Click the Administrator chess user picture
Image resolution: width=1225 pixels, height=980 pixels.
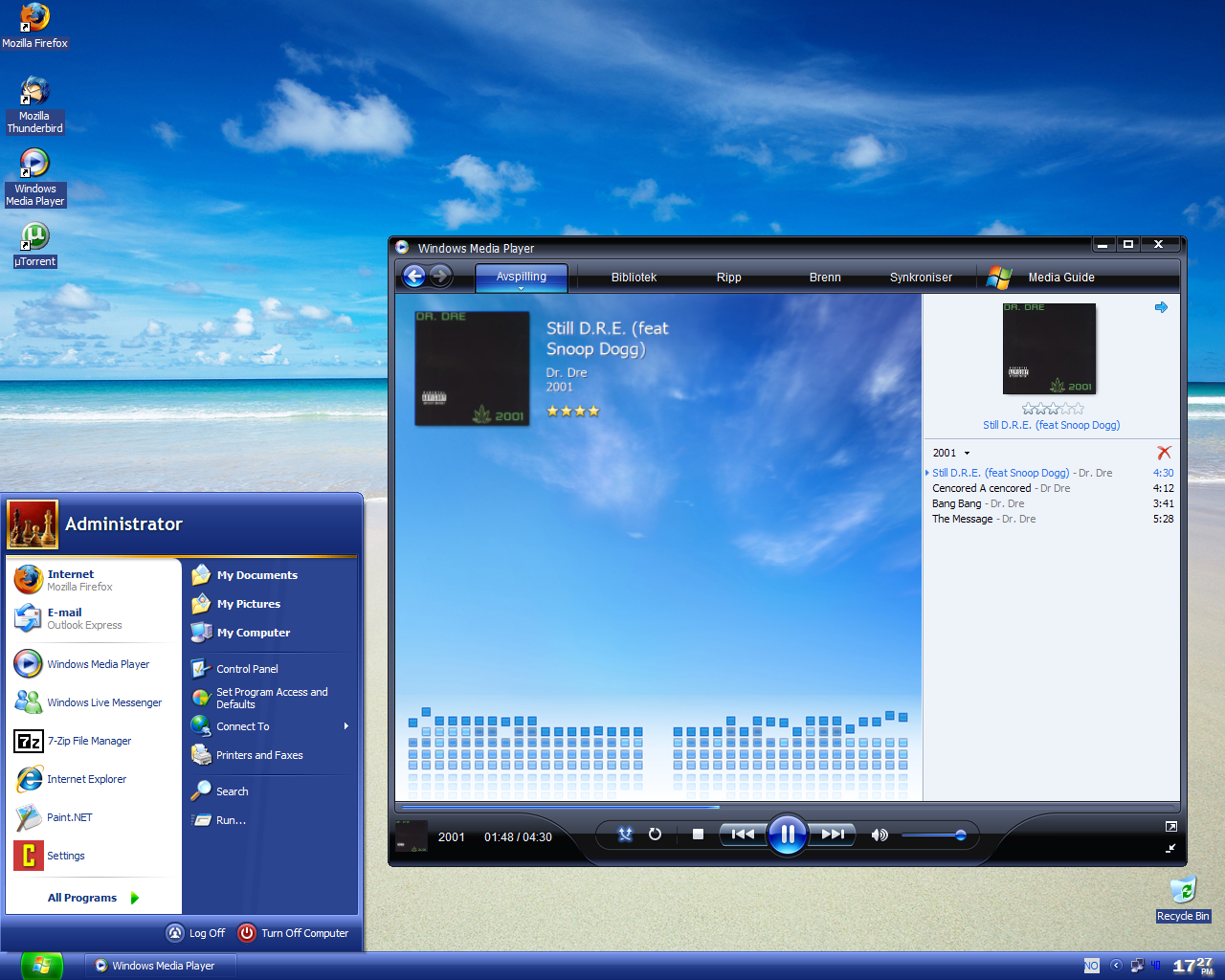(33, 523)
